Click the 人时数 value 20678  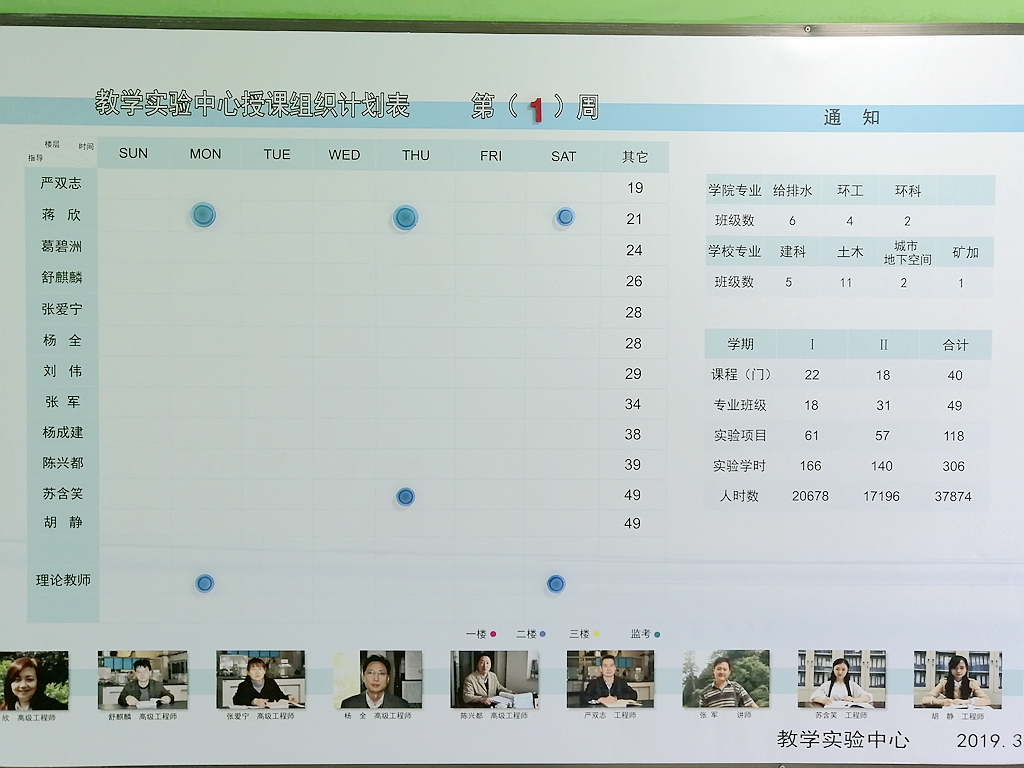[x=810, y=496]
